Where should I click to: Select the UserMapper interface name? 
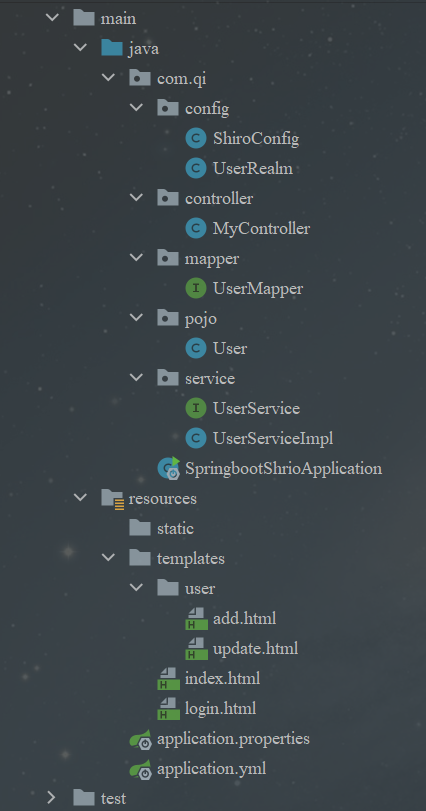coord(258,289)
